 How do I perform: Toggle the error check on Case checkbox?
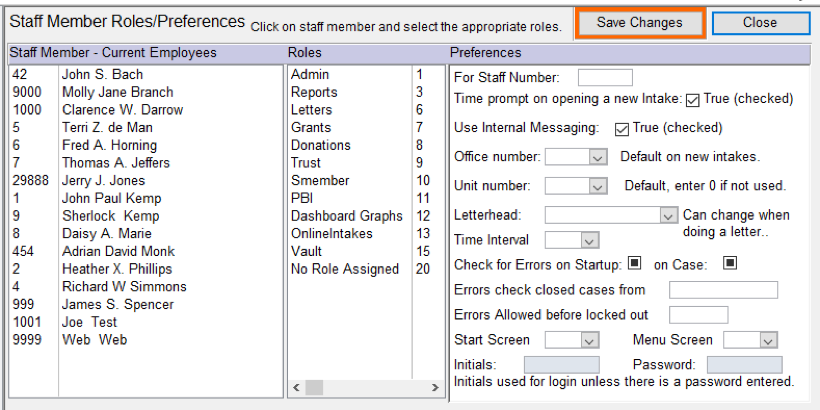(x=729, y=264)
